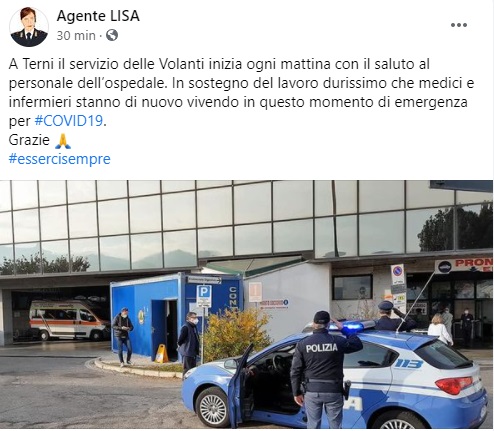
Task: Click the Agente LISA page name
Action: pos(98,16)
